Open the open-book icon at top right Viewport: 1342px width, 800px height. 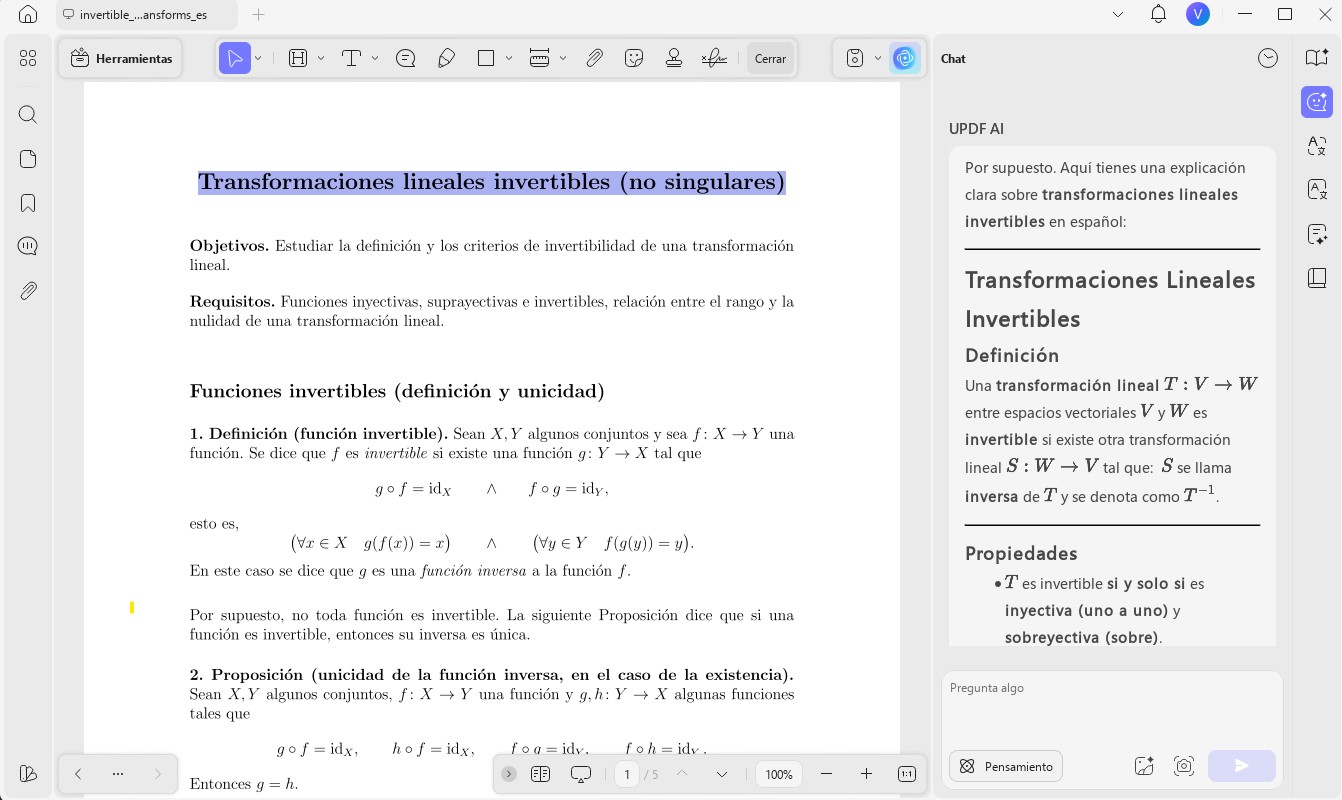(x=1317, y=58)
